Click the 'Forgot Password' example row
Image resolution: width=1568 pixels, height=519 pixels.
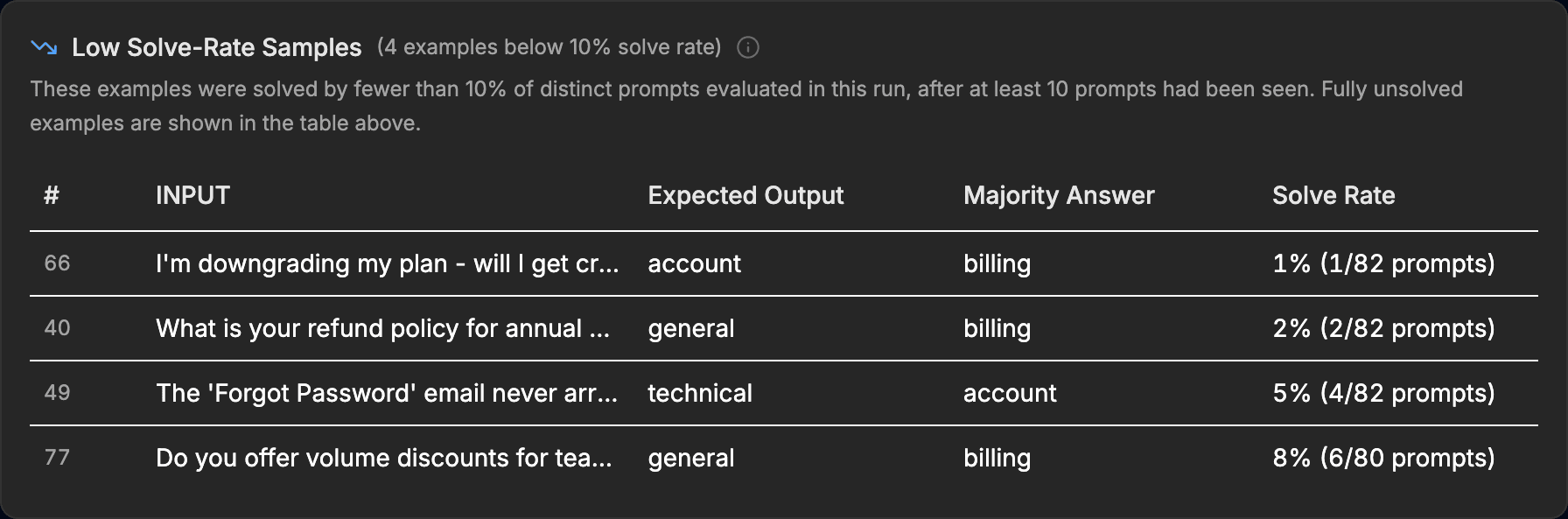[x=385, y=393]
